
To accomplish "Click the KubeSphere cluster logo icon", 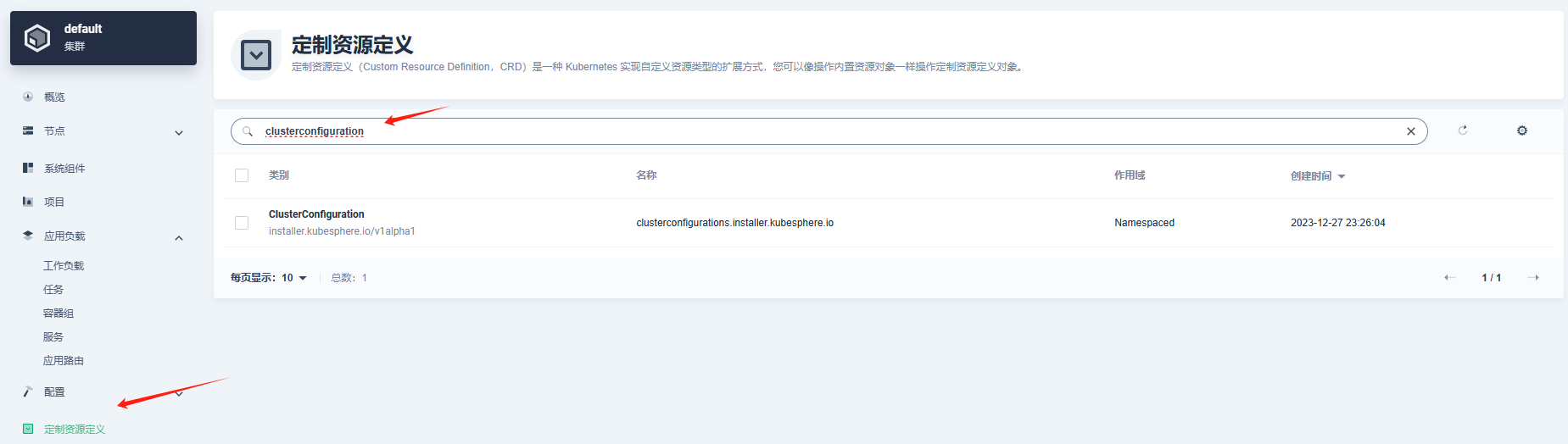I will point(37,37).
